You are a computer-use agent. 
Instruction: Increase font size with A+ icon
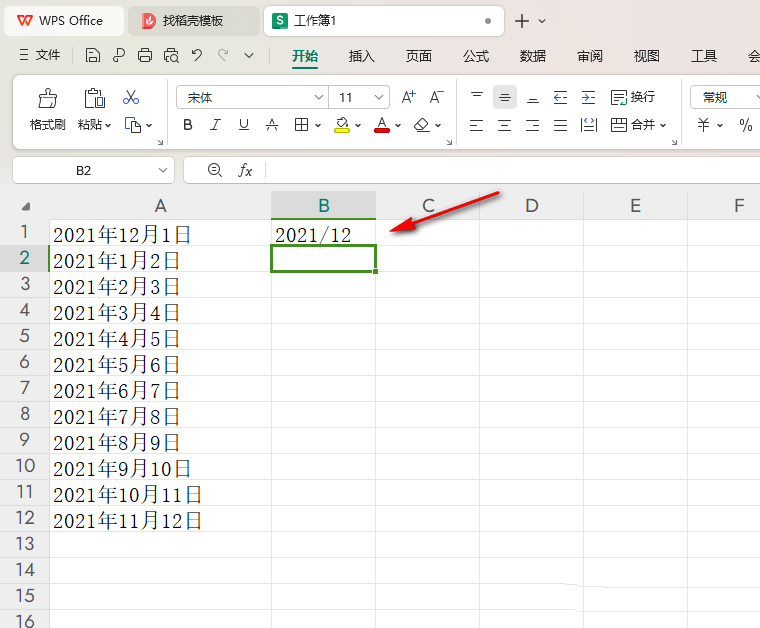[408, 97]
